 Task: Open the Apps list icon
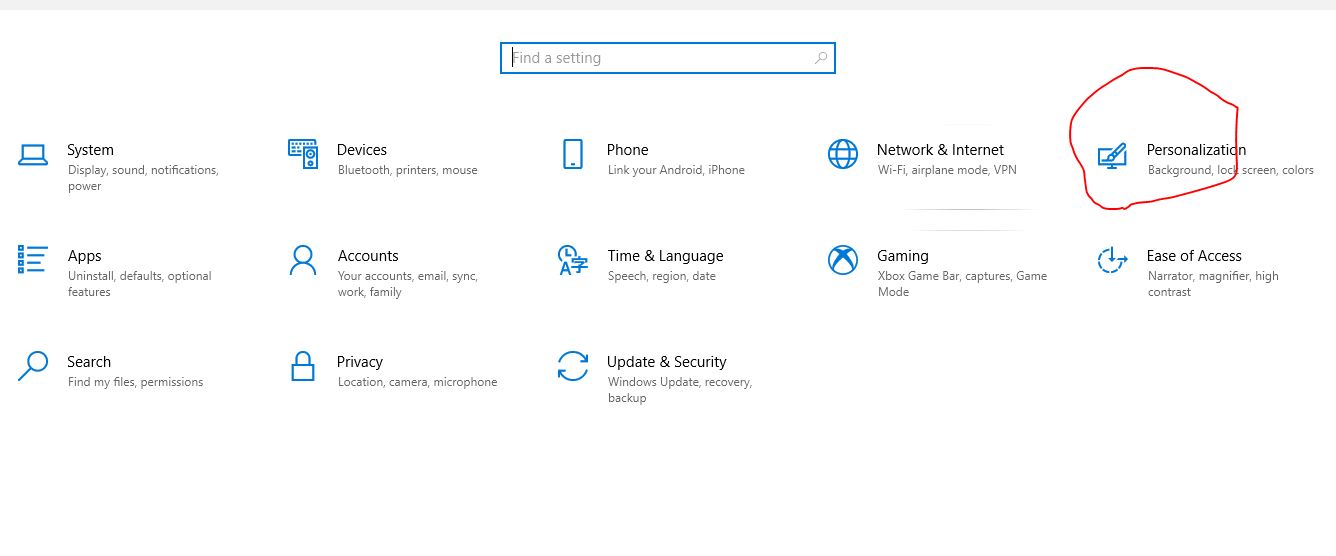33,260
